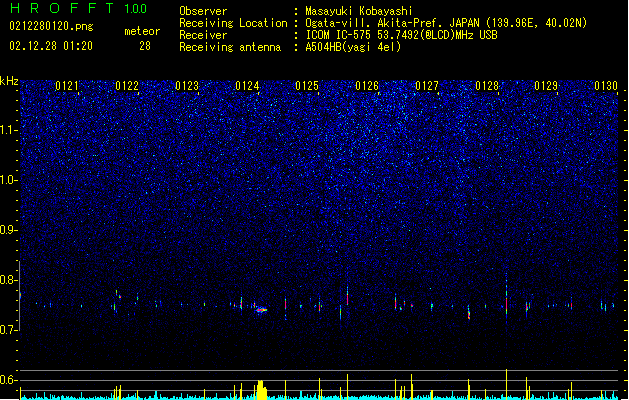Select the filename 0212280120.png

click(x=51, y=26)
